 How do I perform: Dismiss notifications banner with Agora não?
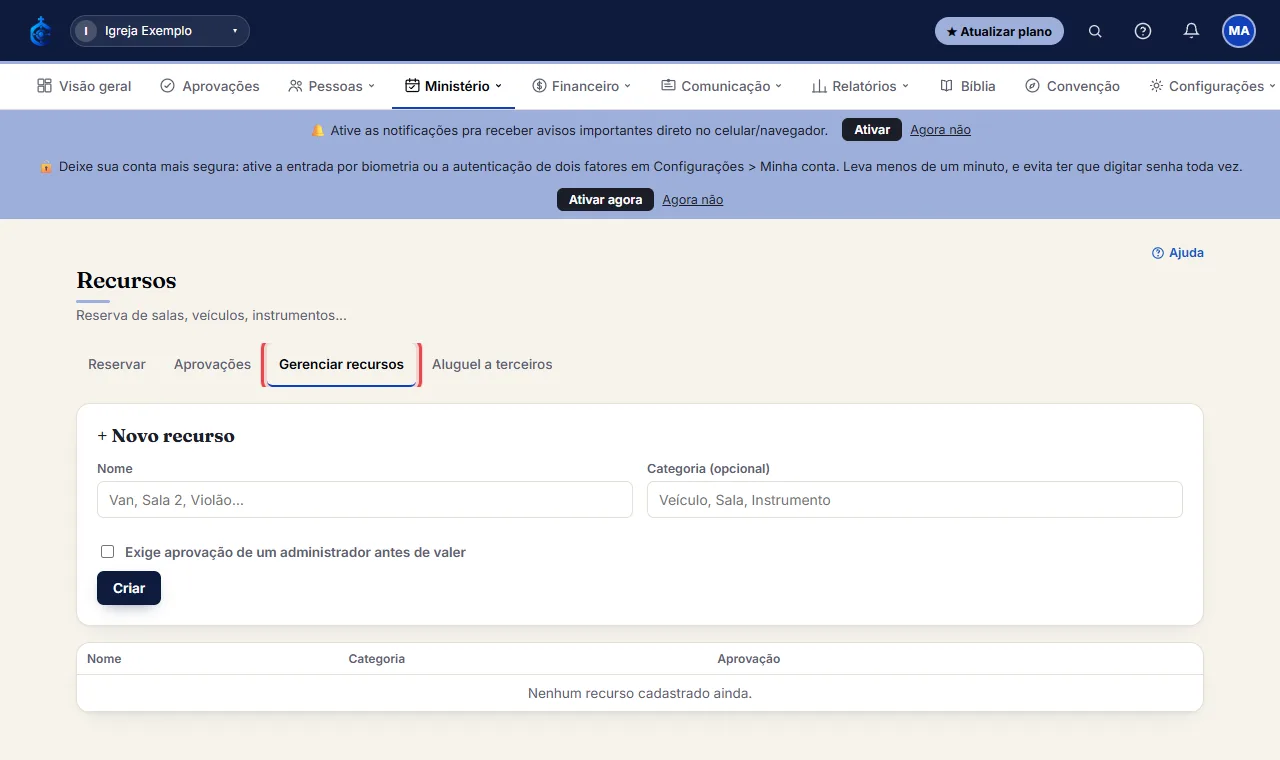pos(940,130)
